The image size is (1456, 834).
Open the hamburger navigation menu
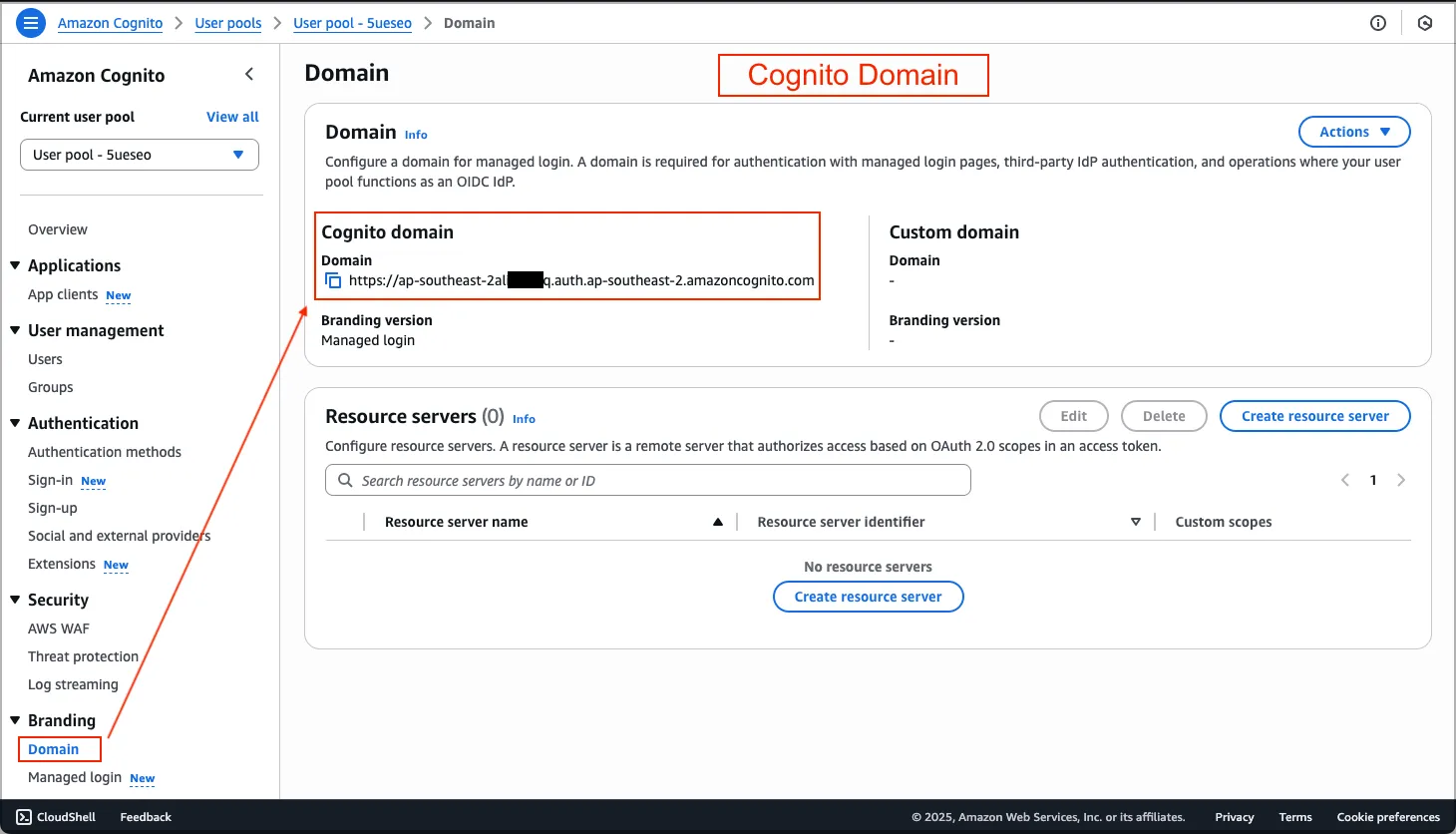coord(31,23)
